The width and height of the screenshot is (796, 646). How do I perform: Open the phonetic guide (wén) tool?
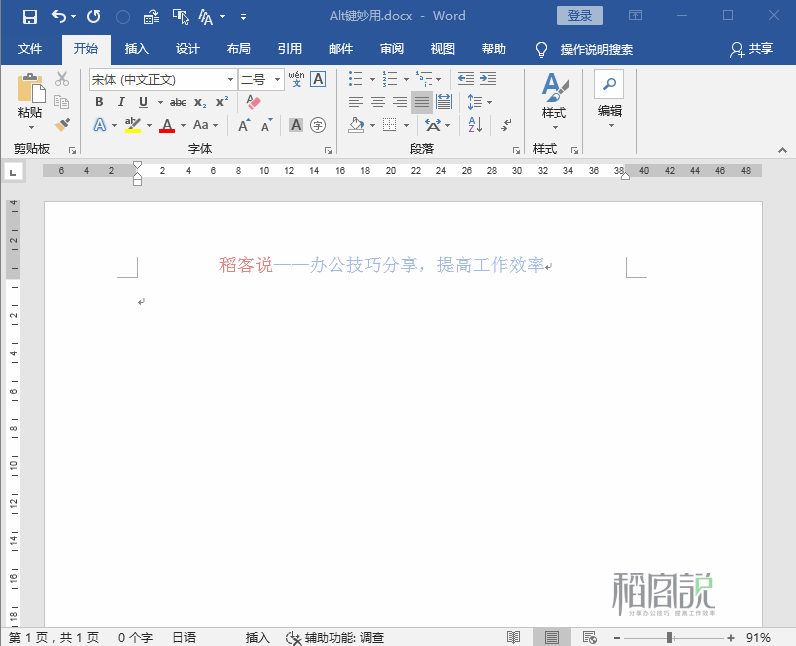pos(296,79)
